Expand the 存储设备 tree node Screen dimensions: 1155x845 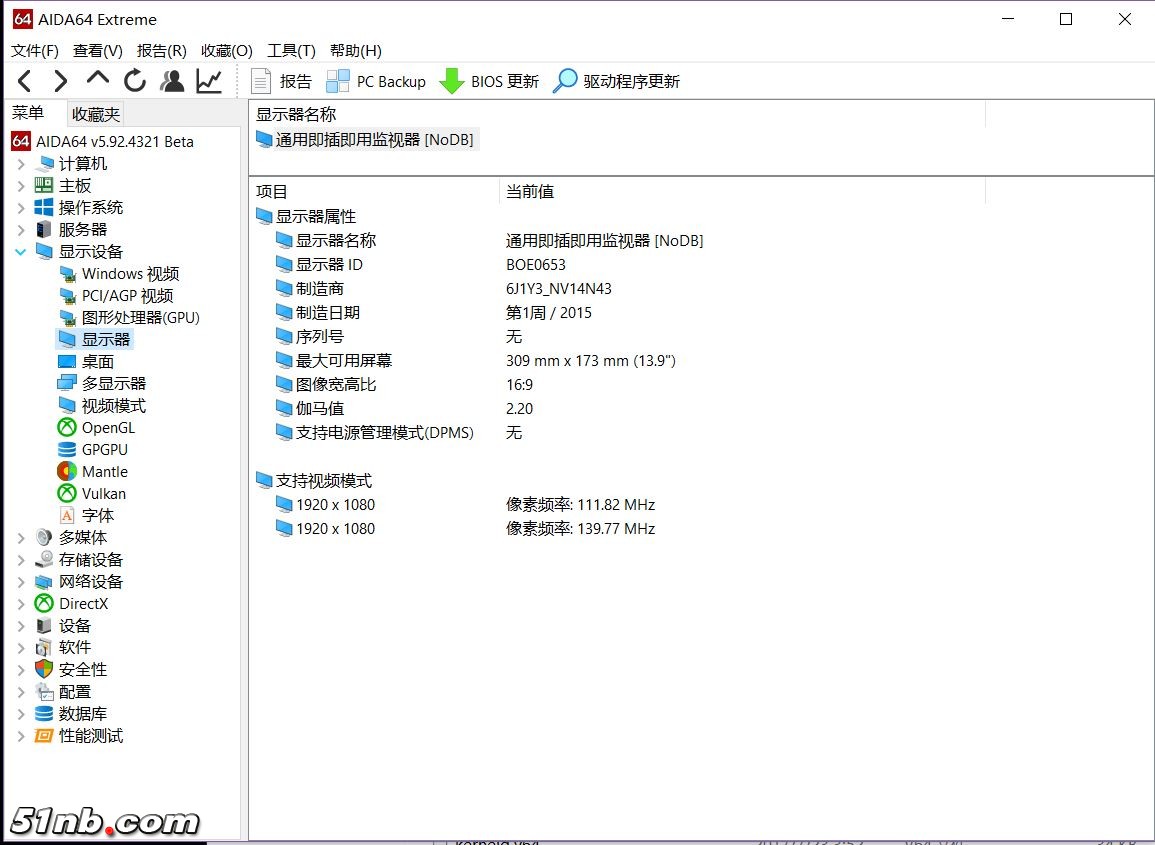pyautogui.click(x=21, y=560)
